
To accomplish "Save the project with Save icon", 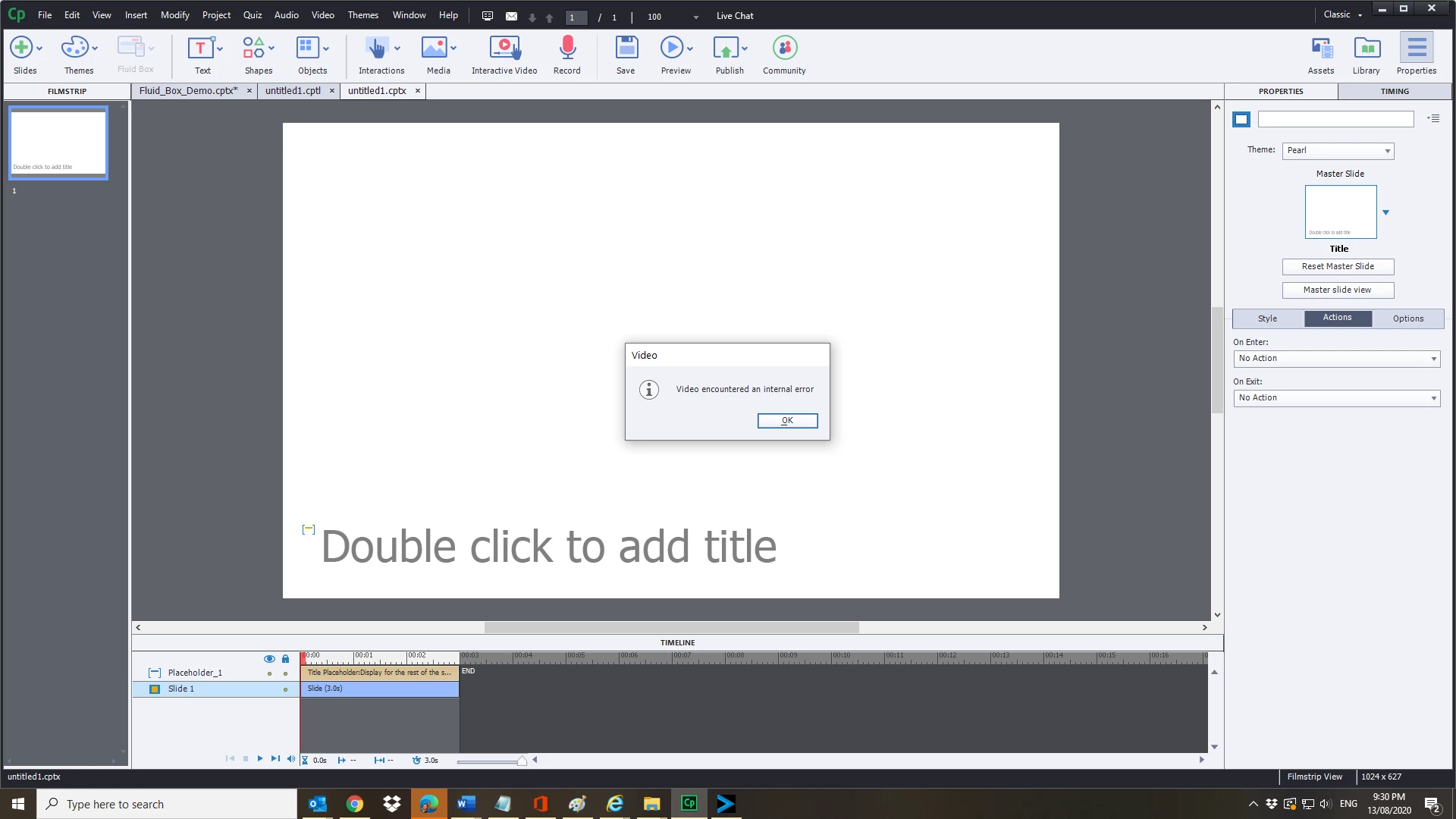I will click(x=626, y=49).
